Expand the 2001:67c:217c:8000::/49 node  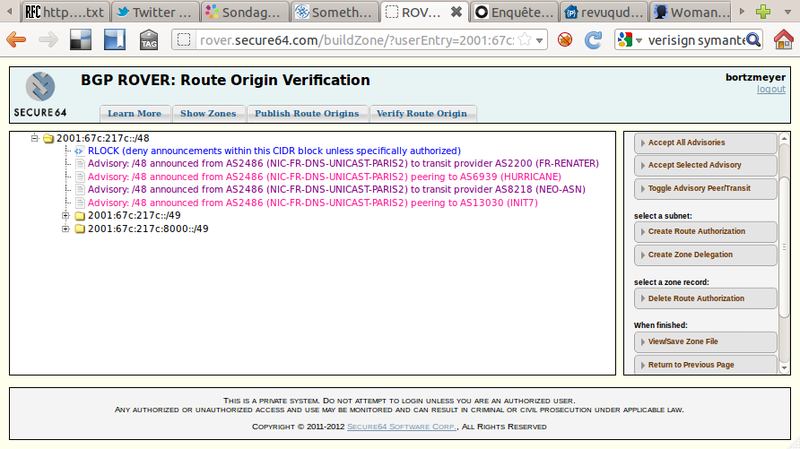pos(65,229)
